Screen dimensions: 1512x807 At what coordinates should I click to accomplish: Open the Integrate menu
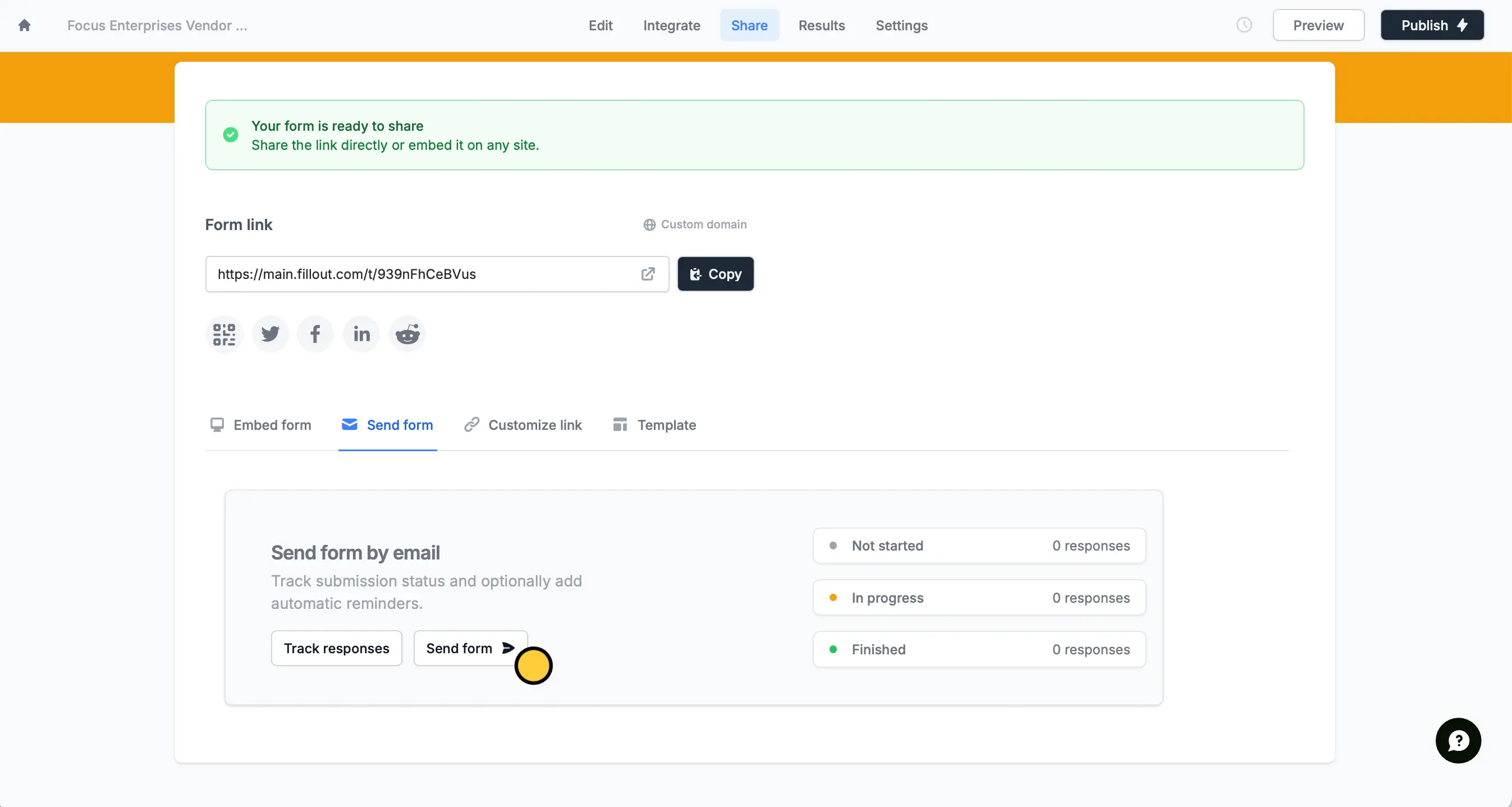671,25
